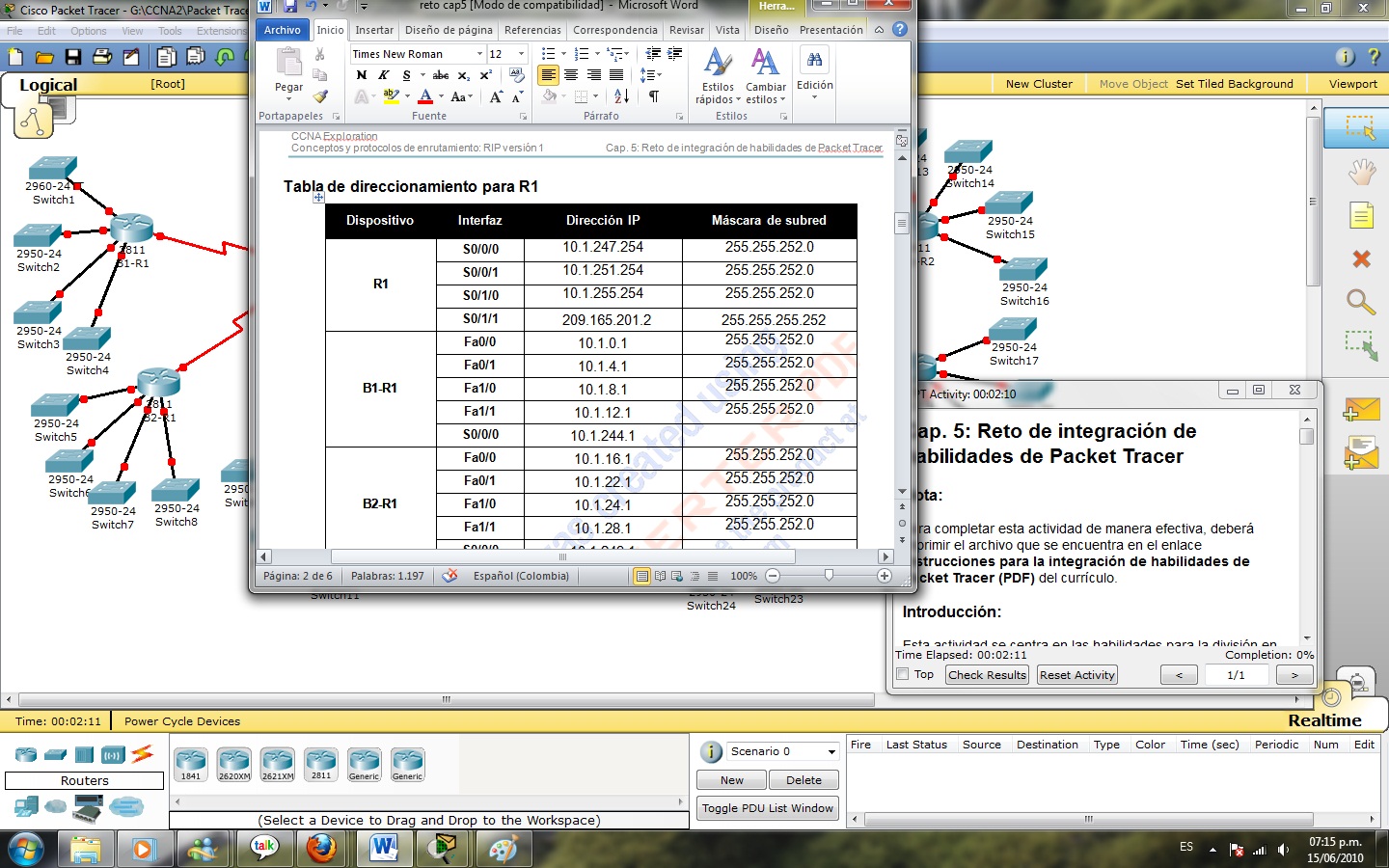Screen dimensions: 1389x868
Task: Switch to the Diseño de página tab
Action: tap(449, 30)
